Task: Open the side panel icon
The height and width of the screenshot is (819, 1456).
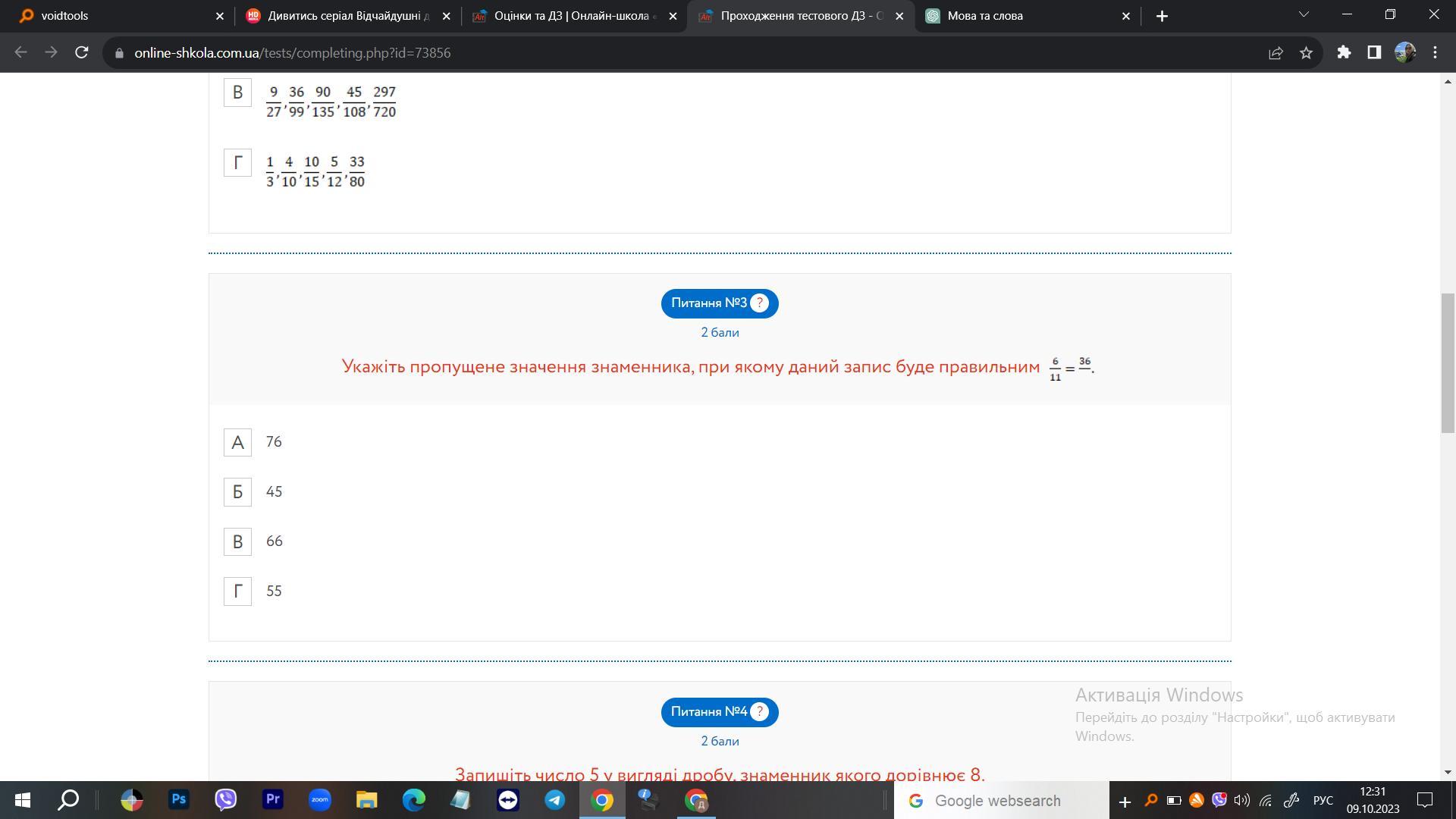Action: tap(1374, 52)
